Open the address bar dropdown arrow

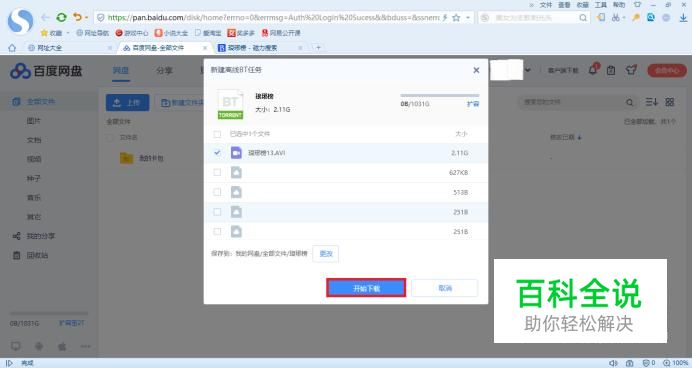[x=468, y=18]
